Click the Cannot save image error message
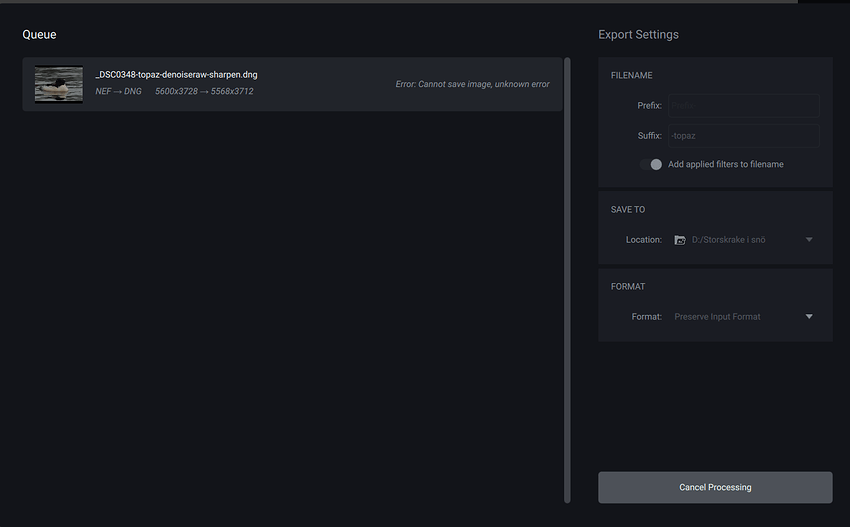Viewport: 850px width, 527px height. tap(472, 84)
